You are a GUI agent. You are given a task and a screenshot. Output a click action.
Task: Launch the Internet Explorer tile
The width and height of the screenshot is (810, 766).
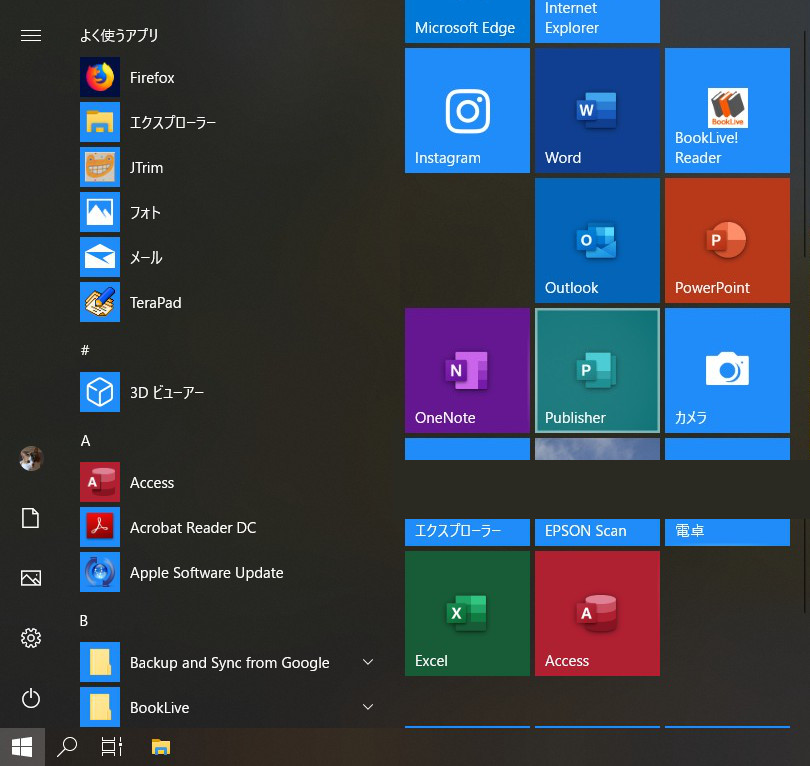pos(597,21)
